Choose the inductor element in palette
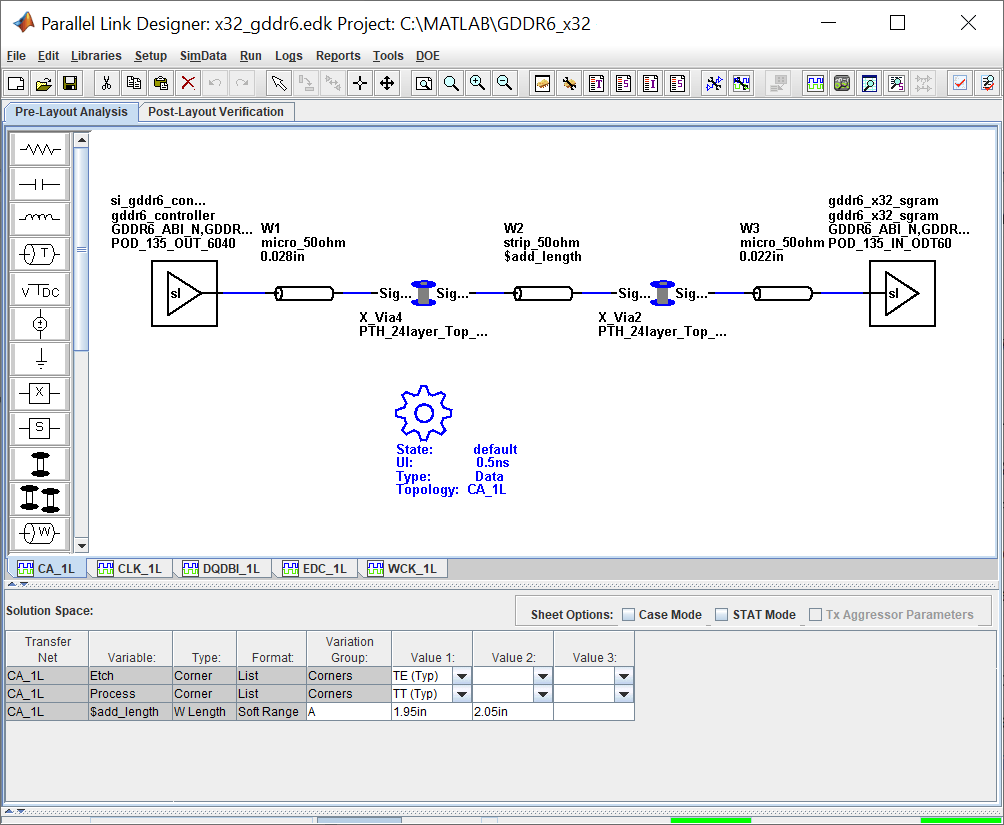This screenshot has height=825, width=1004. [x=40, y=219]
